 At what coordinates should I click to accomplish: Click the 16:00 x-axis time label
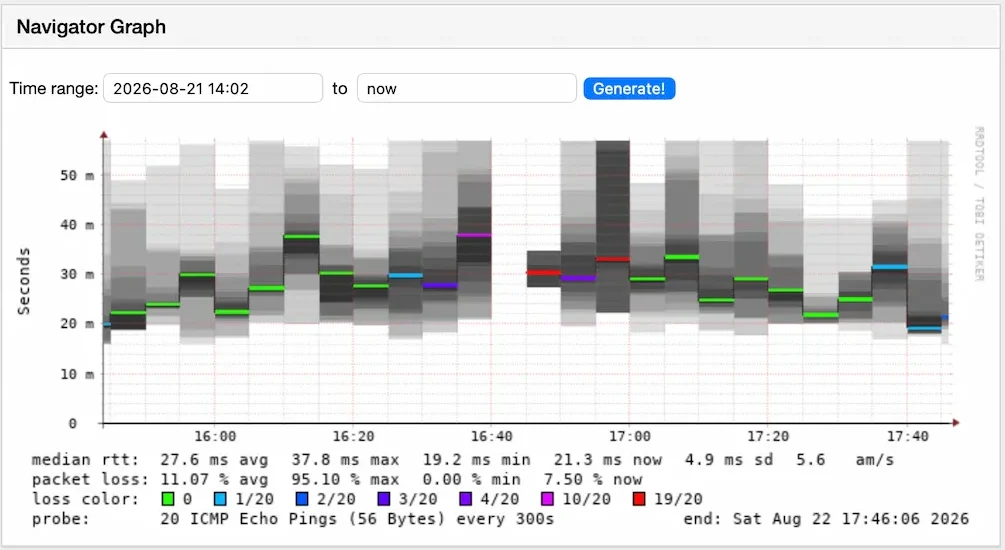click(x=215, y=437)
